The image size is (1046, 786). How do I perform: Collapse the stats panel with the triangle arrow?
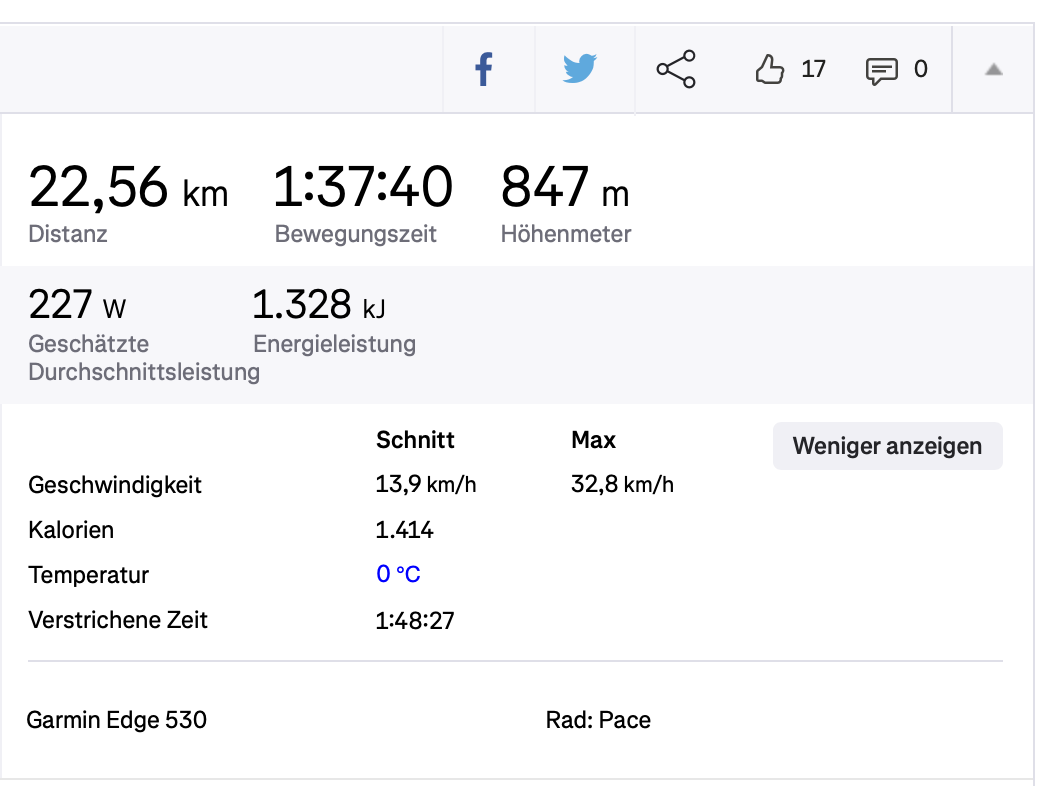click(x=993, y=70)
